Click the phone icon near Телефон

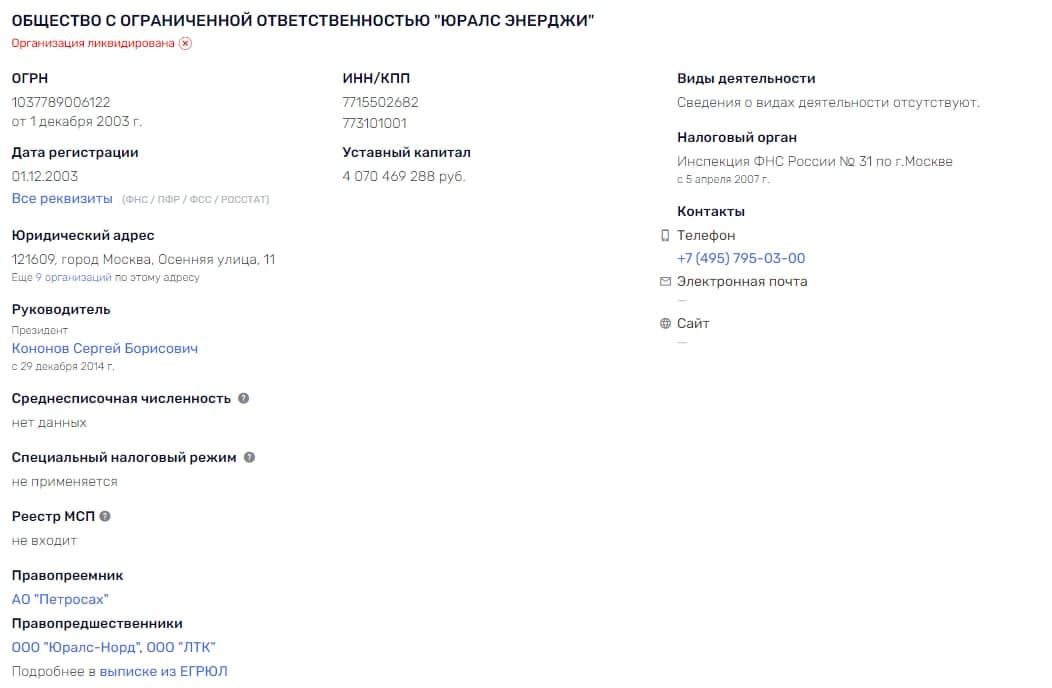[665, 236]
